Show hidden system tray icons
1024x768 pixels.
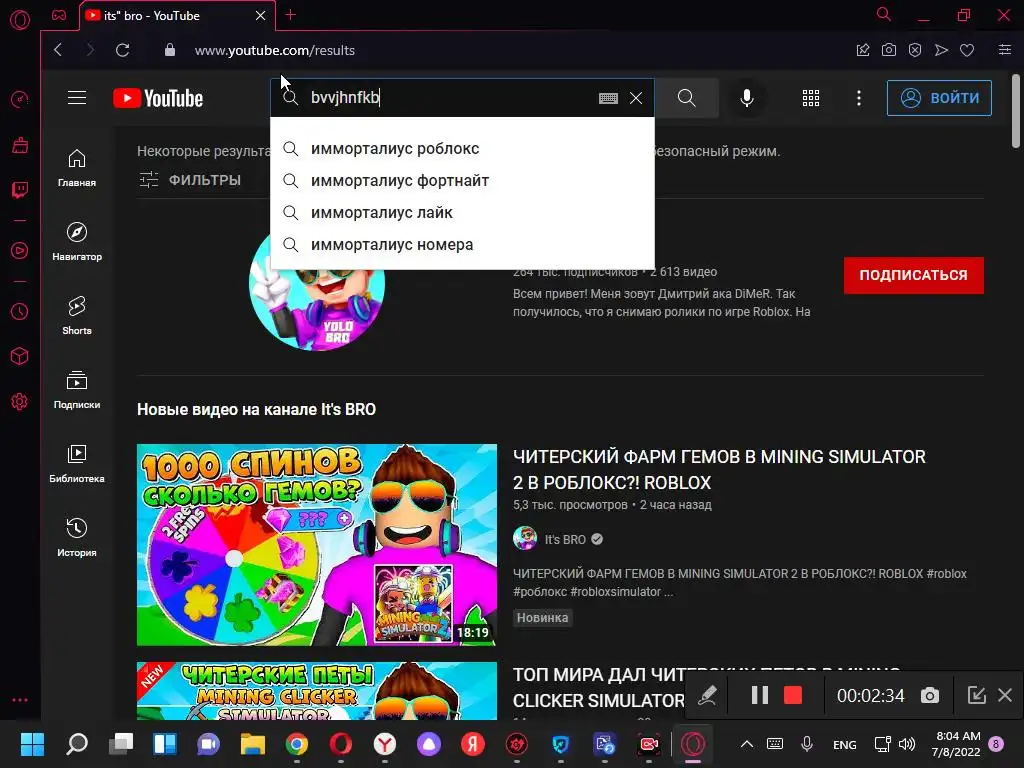747,744
